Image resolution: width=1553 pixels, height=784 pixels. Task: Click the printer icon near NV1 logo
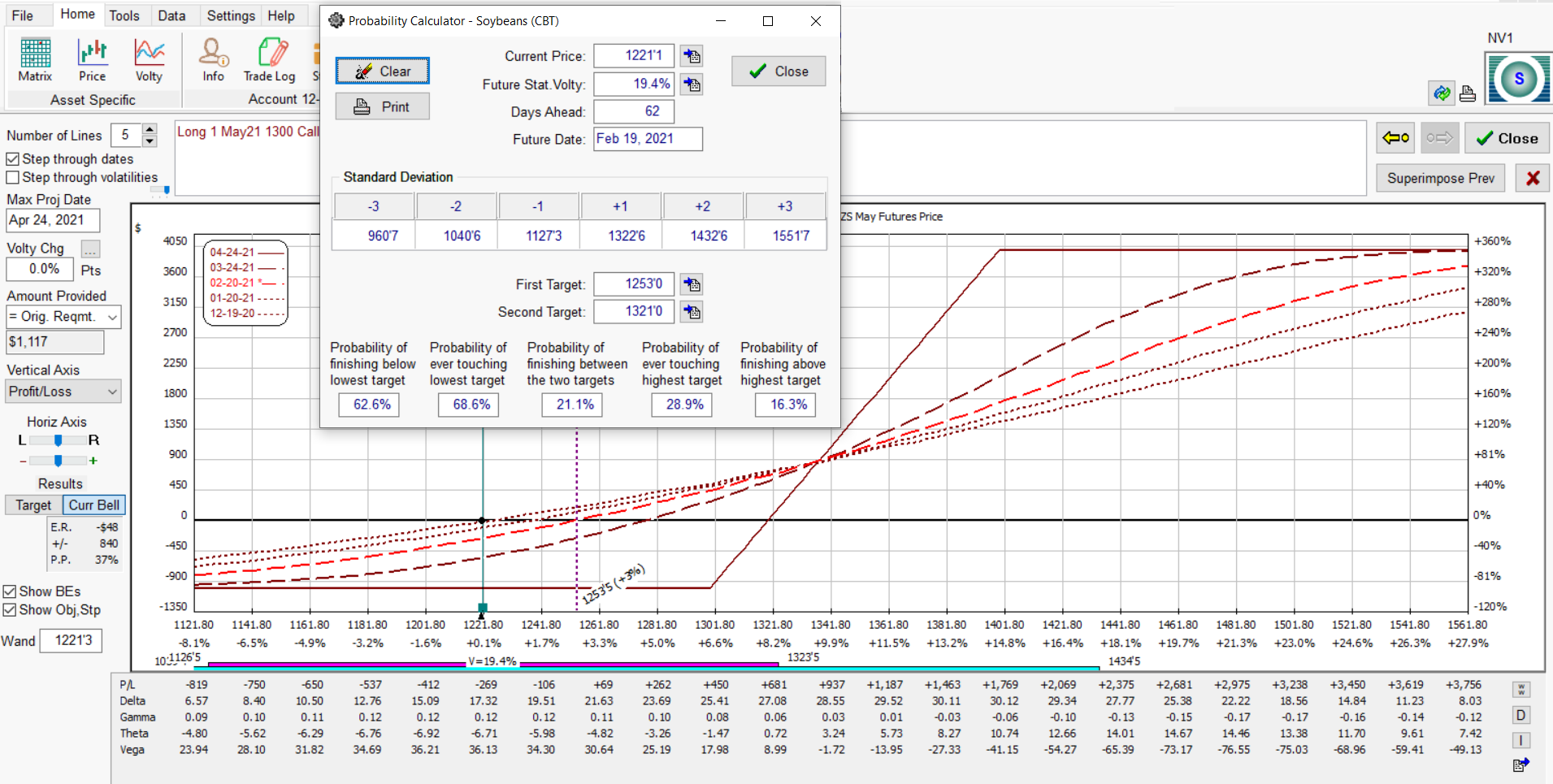(x=1468, y=93)
